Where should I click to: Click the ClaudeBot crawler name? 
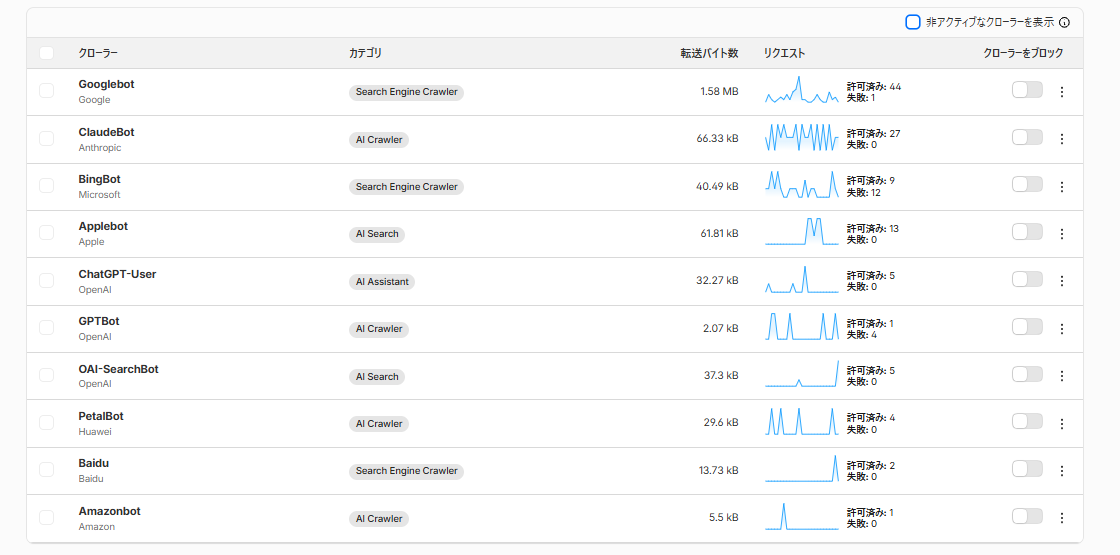(106, 132)
